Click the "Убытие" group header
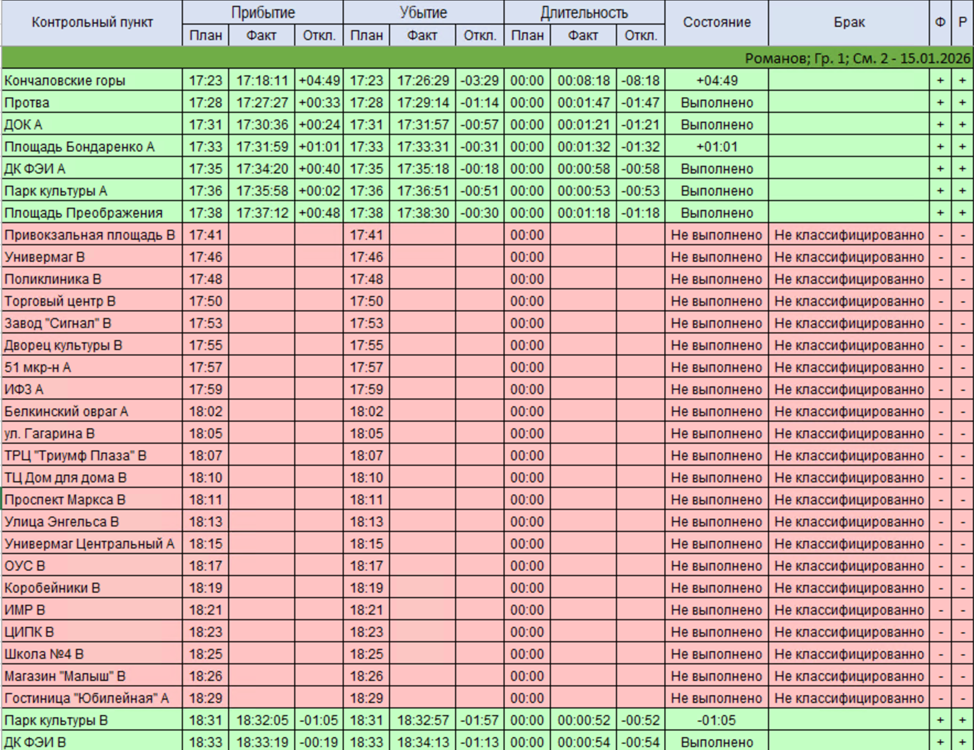974x750 pixels. [x=423, y=12]
